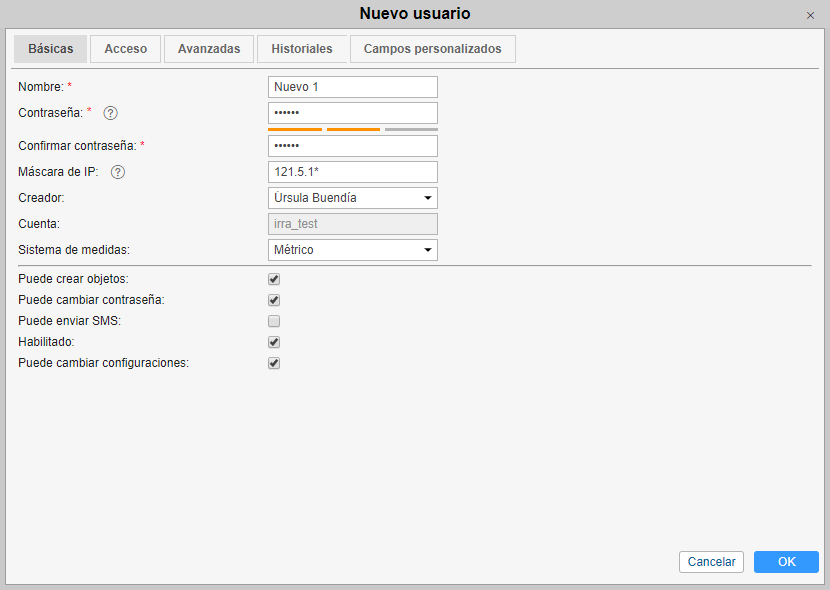Close the Nuevo usuario dialog
The image size is (830, 590).
click(x=810, y=15)
